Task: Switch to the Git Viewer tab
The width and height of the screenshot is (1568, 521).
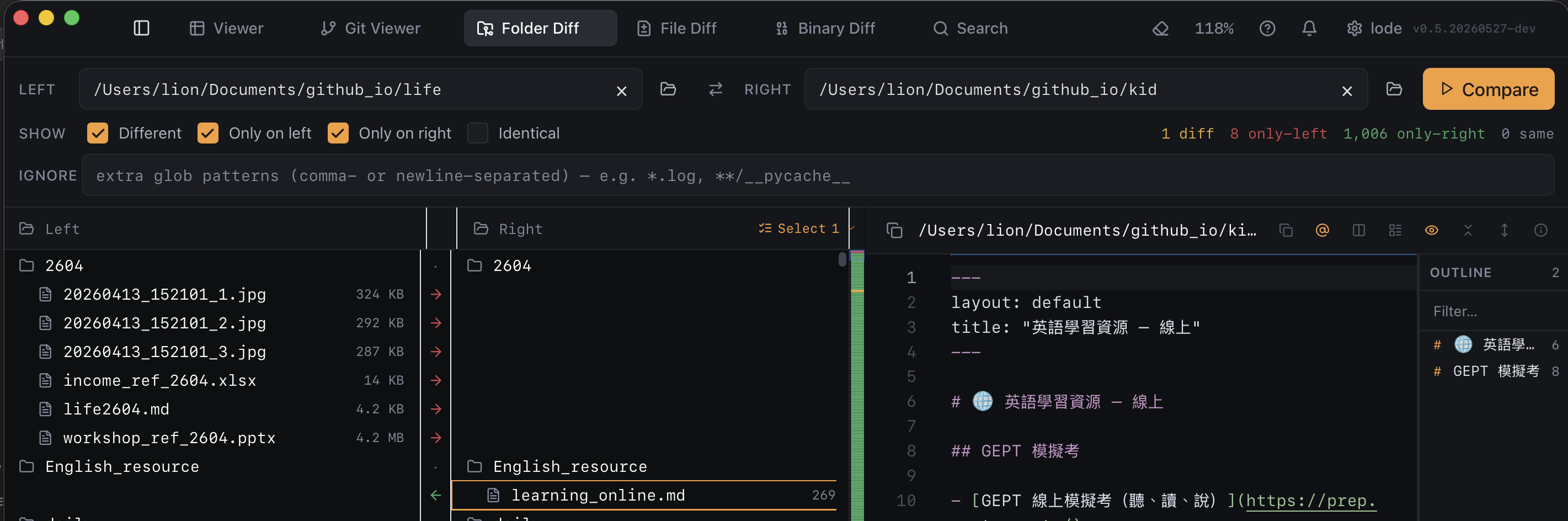Action: [370, 28]
